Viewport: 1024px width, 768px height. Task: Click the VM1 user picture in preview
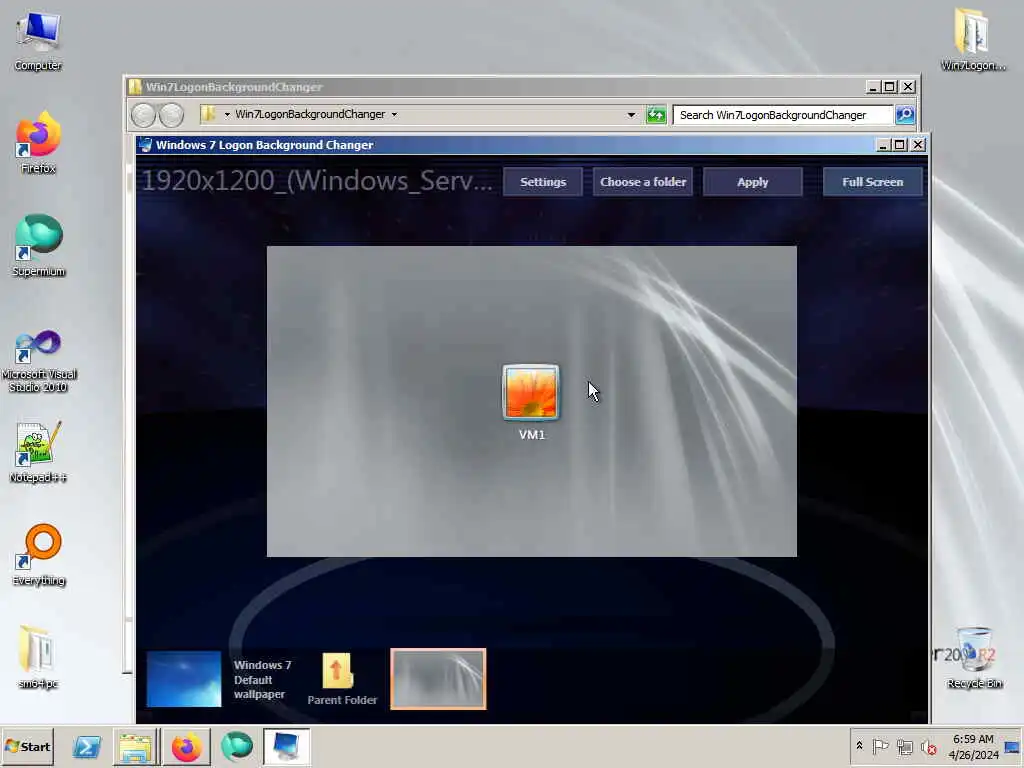(x=531, y=392)
